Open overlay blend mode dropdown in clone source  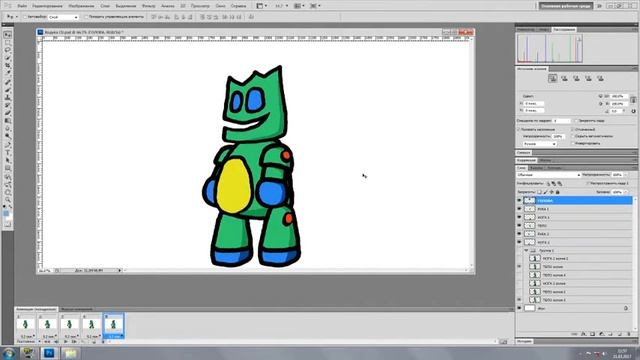tap(540, 144)
